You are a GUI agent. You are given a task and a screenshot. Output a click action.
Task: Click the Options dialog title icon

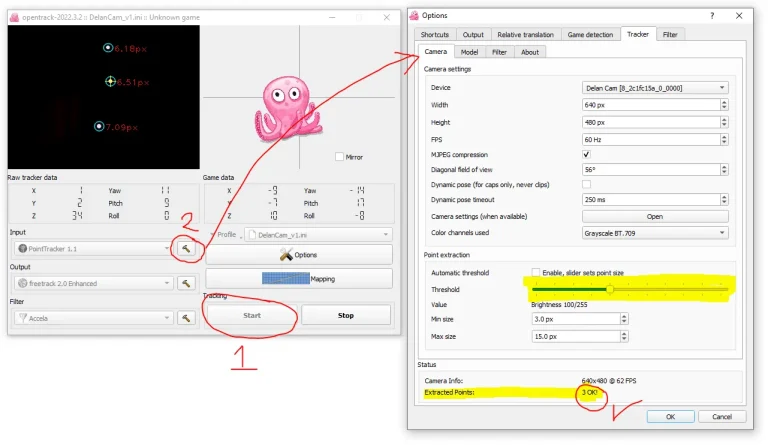414,16
